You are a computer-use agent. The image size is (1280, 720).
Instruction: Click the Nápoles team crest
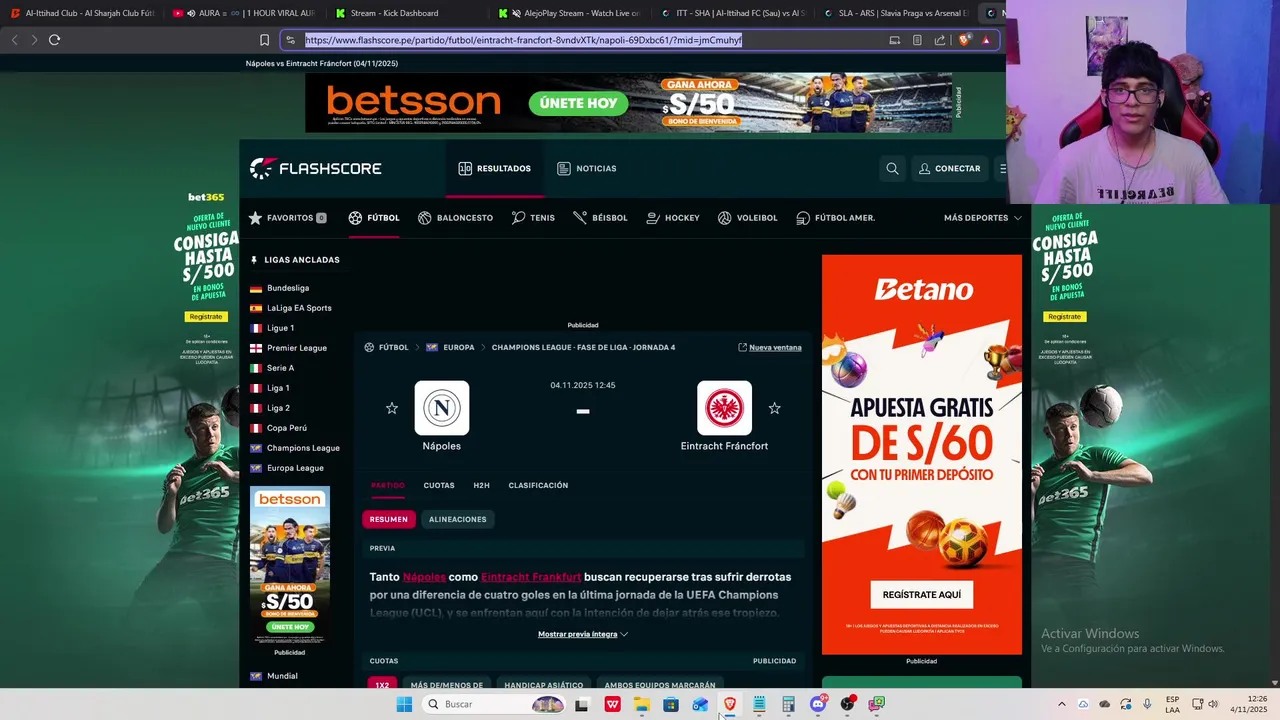(x=442, y=408)
